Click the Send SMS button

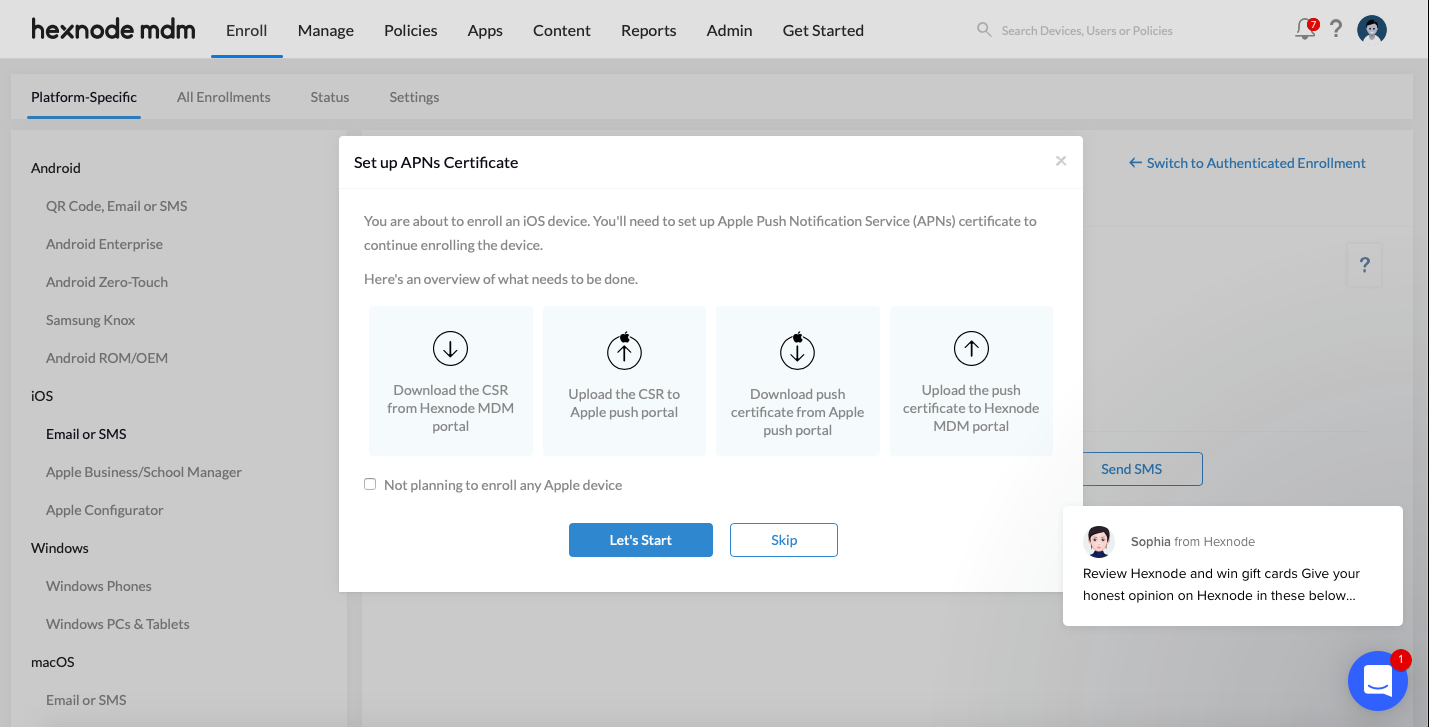pos(1142,469)
